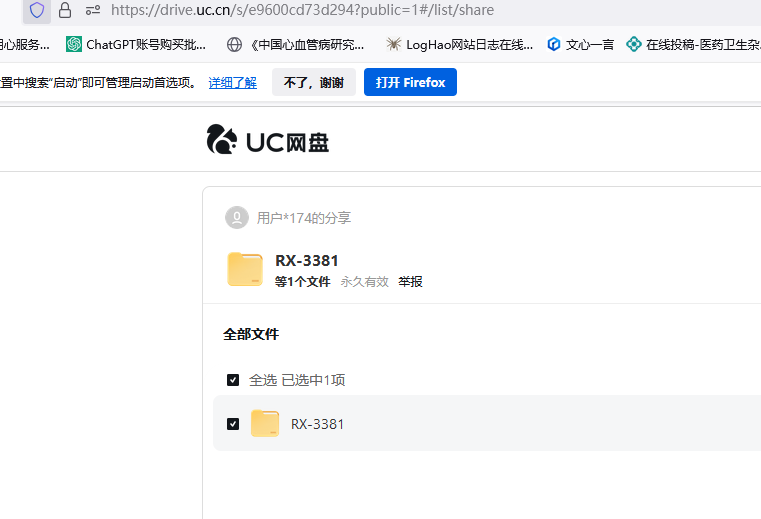The width and height of the screenshot is (761, 519).
Task: Click the 永久有效 validity label
Action: (364, 282)
